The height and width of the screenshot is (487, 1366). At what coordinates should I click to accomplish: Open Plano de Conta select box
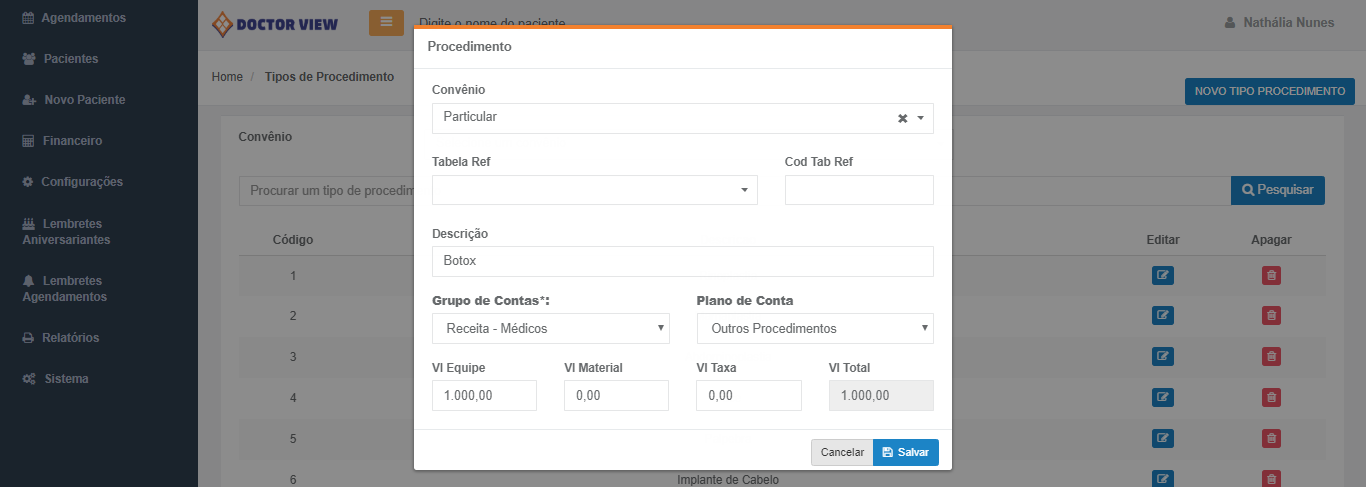[814, 328]
